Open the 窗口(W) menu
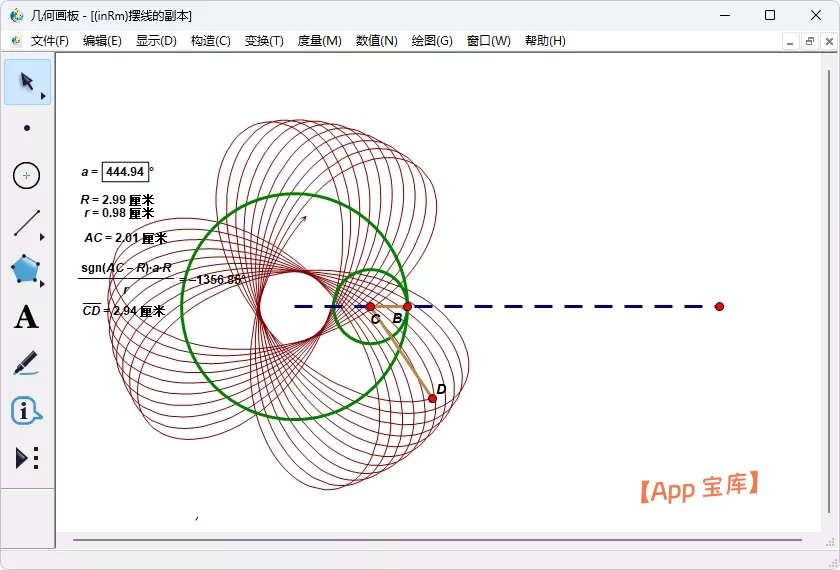The width and height of the screenshot is (840, 570). tap(489, 41)
